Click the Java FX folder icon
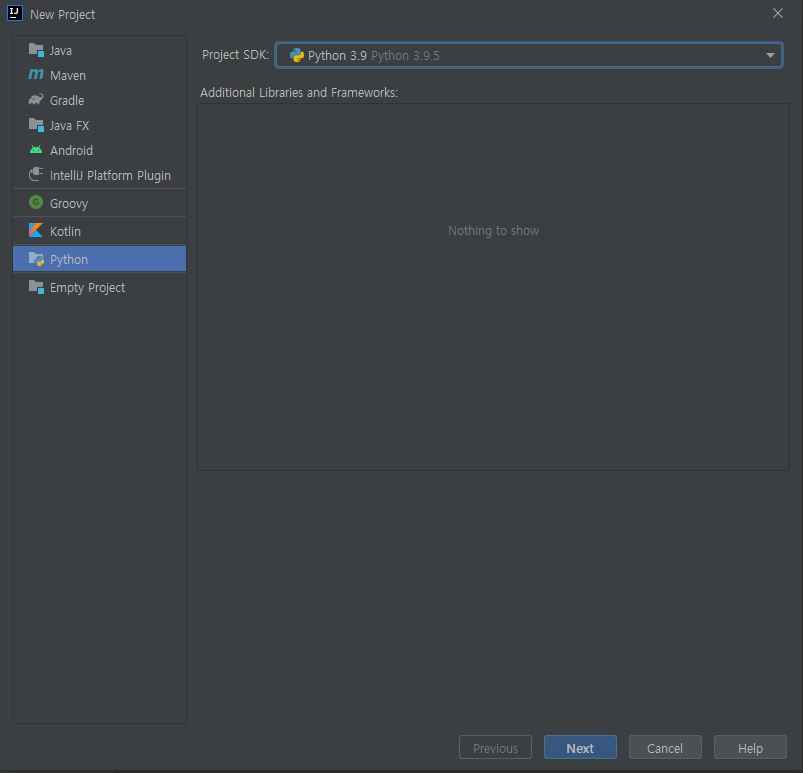Image resolution: width=803 pixels, height=773 pixels. click(x=36, y=125)
